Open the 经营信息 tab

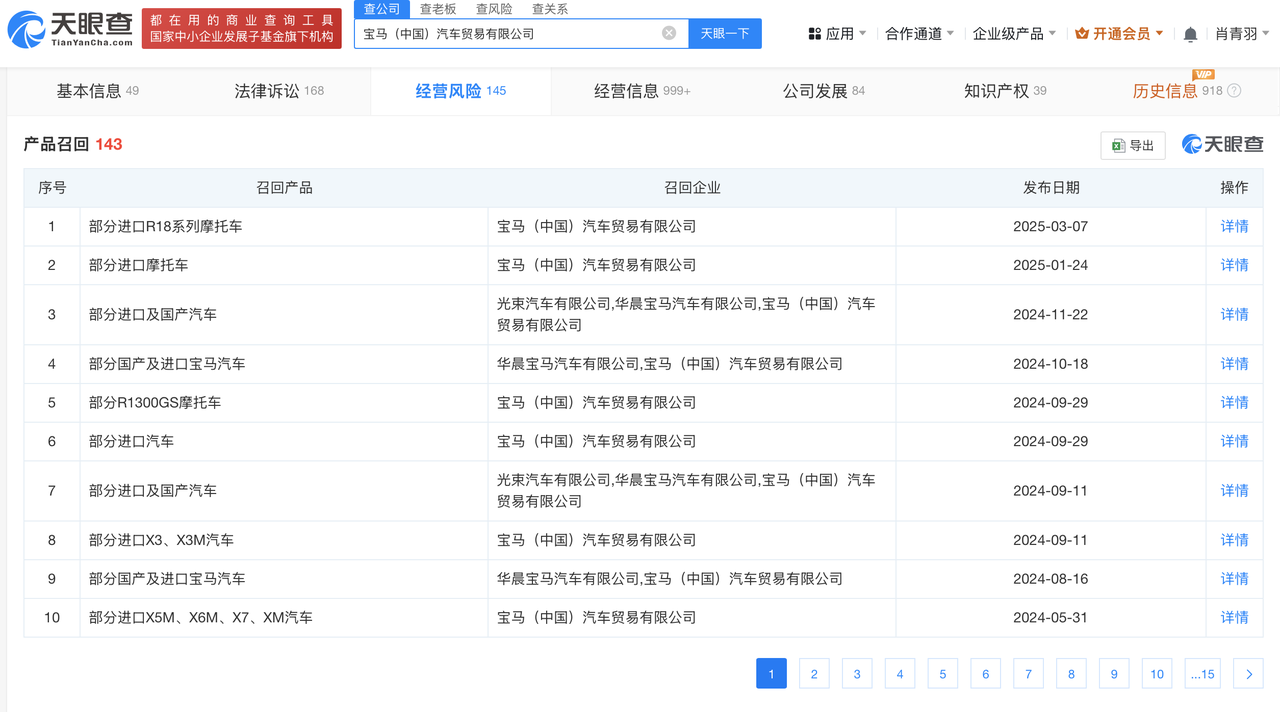[x=642, y=91]
